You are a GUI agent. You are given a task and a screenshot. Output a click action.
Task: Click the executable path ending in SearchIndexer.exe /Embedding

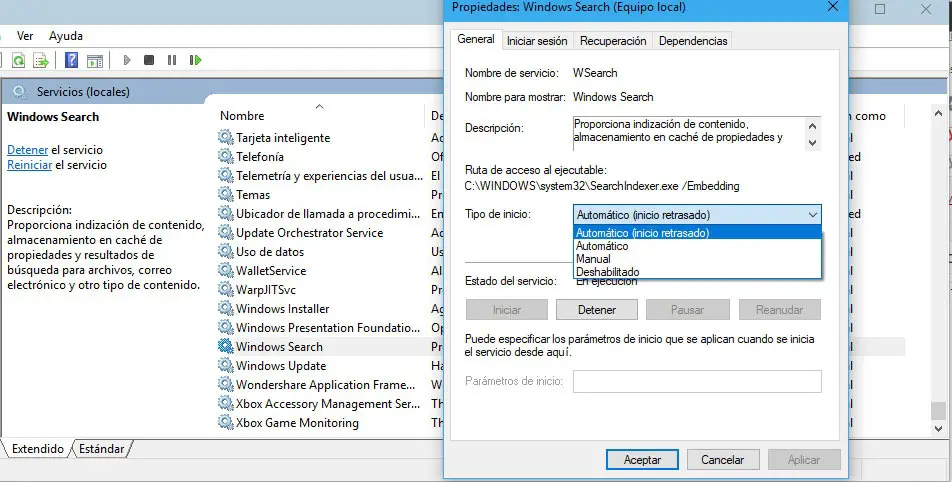click(602, 186)
